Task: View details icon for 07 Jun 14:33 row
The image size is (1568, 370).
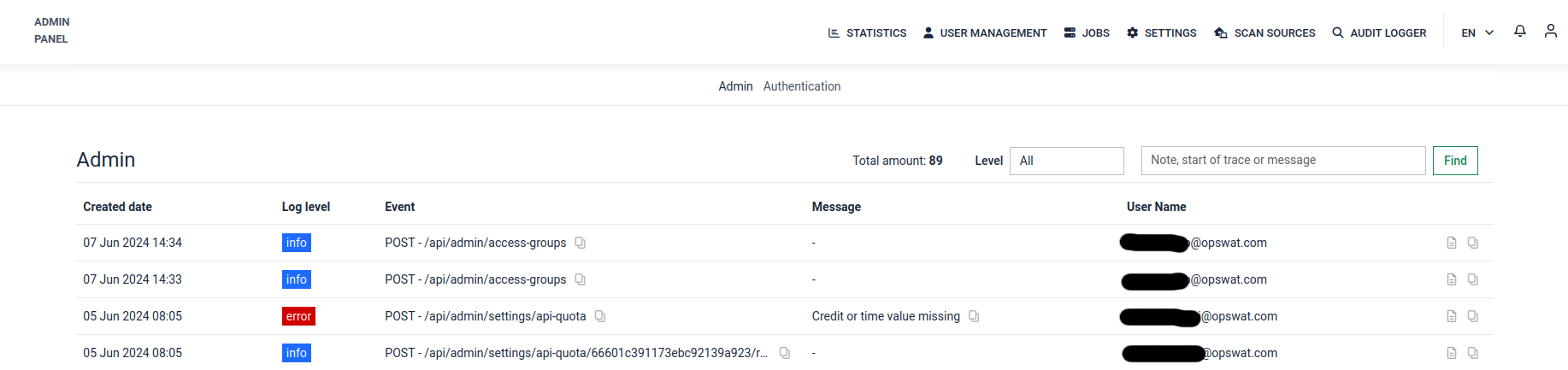Action: [1451, 279]
